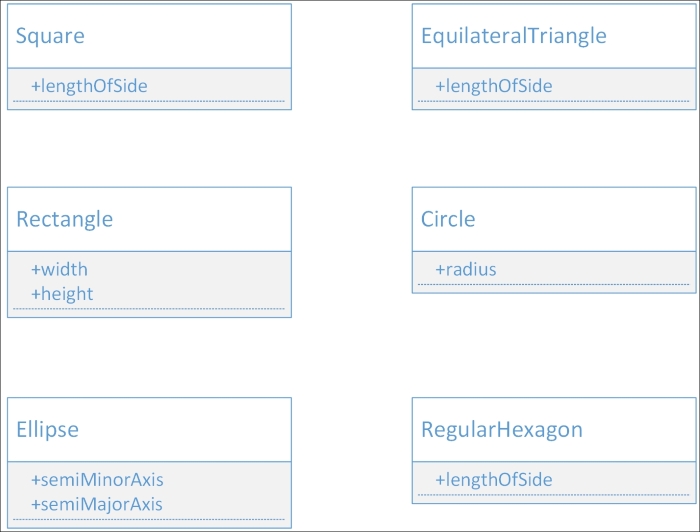Click lengthOfSide attribute of RegularHexagon

tap(493, 480)
